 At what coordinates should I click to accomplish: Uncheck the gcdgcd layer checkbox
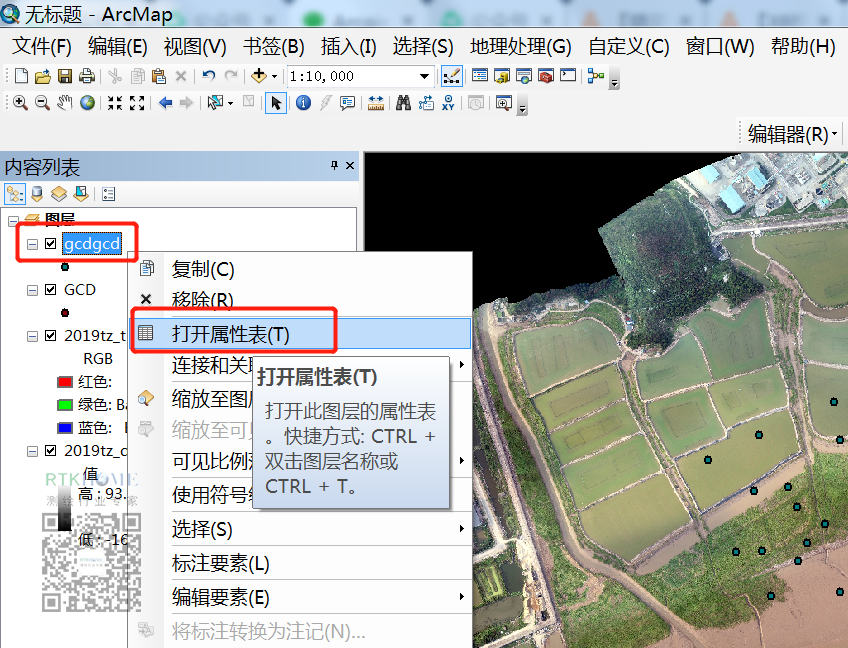[51, 244]
